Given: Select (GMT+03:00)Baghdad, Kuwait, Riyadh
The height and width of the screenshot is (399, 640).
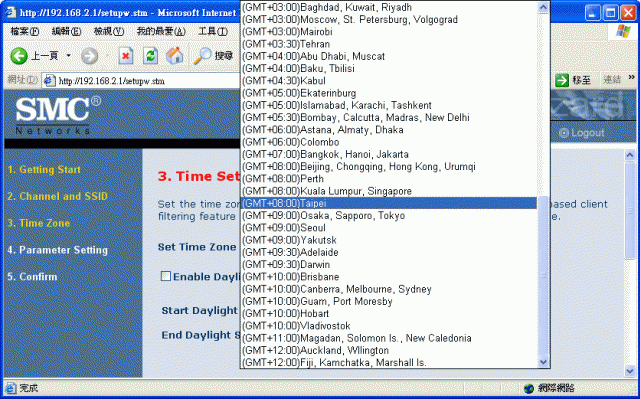Looking at the screenshot, I should pyautogui.click(x=389, y=7).
